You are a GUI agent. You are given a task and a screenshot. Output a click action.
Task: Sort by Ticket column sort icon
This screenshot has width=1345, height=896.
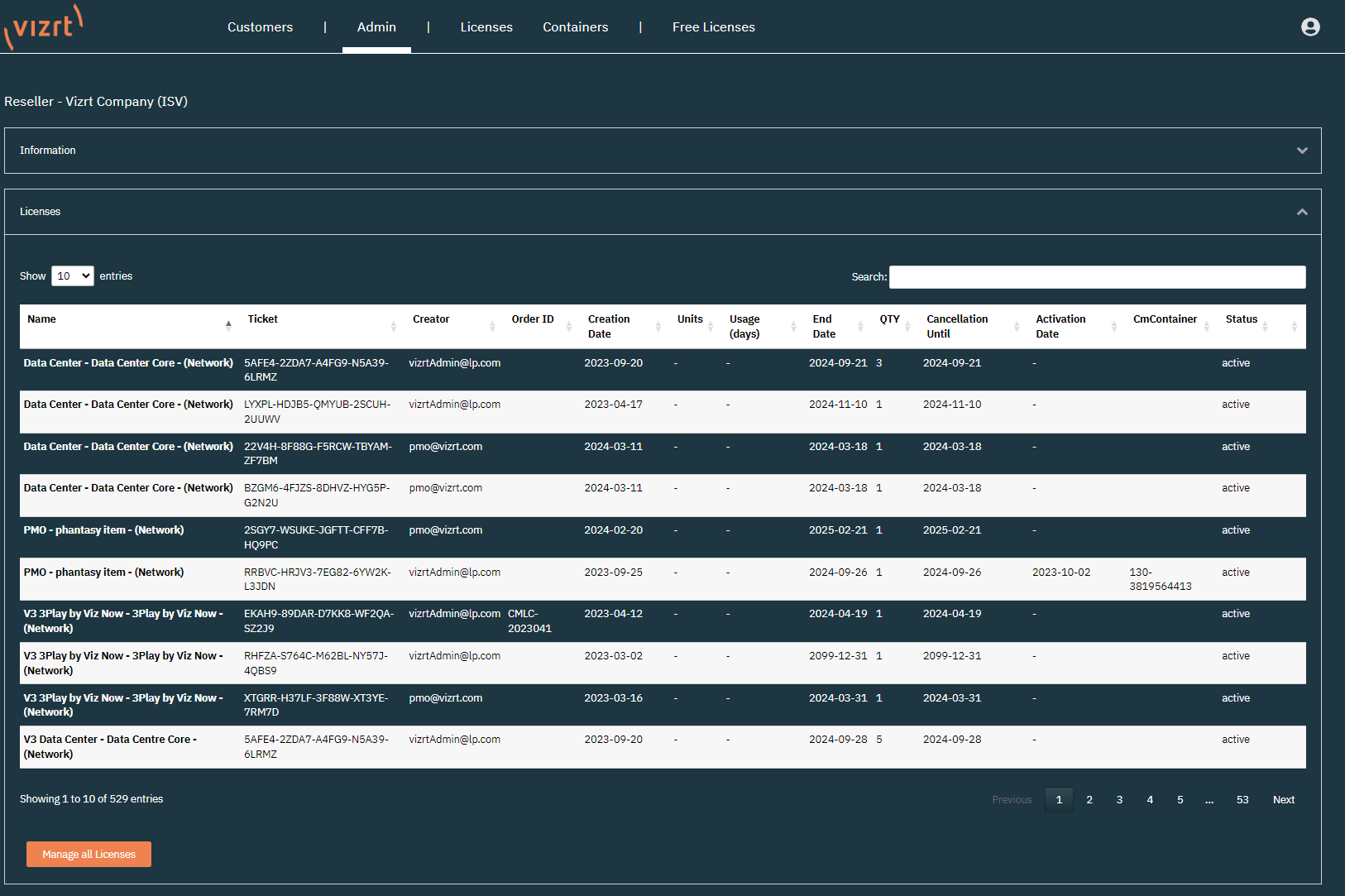coord(394,327)
